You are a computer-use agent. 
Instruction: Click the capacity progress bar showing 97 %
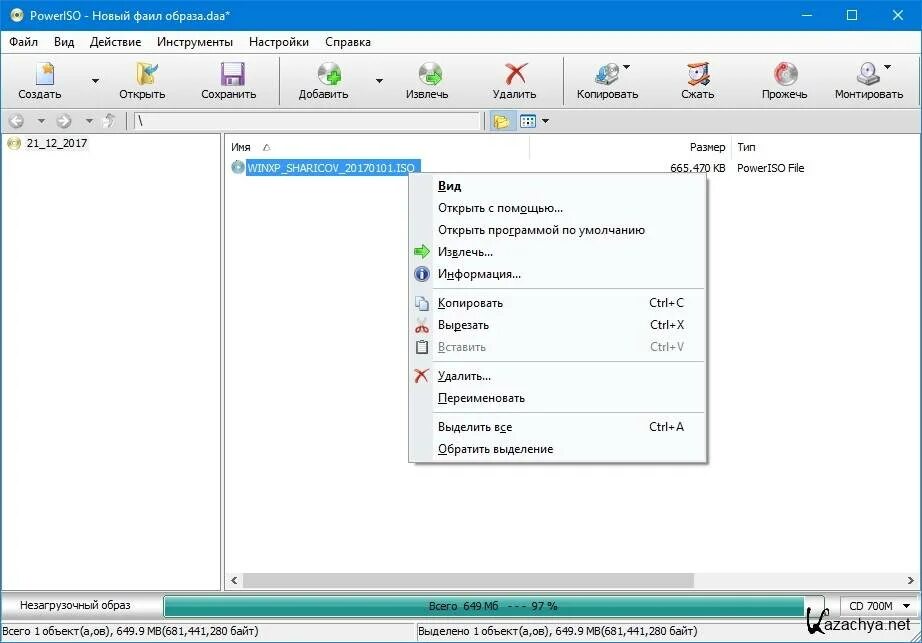pos(494,606)
